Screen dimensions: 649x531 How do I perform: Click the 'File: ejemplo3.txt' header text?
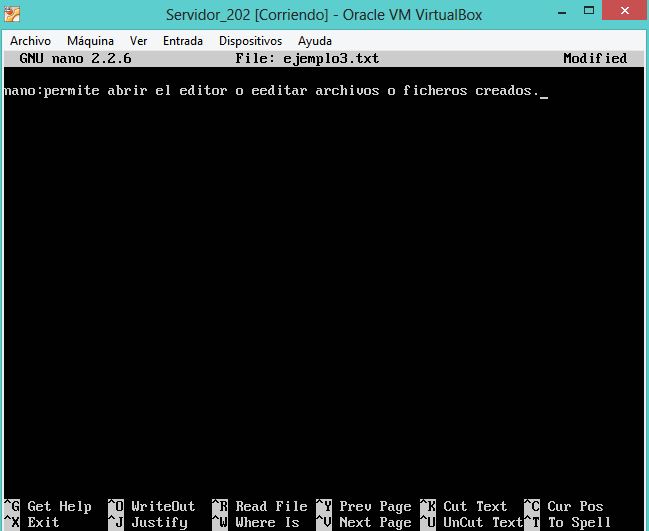point(307,59)
